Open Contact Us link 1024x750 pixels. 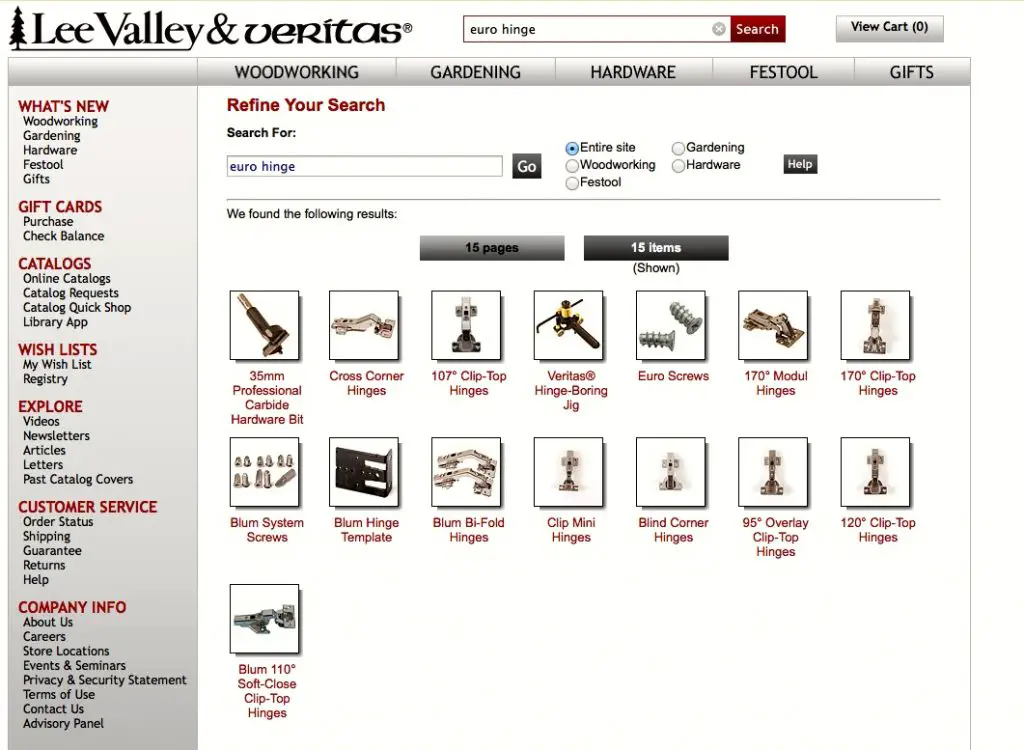point(54,709)
